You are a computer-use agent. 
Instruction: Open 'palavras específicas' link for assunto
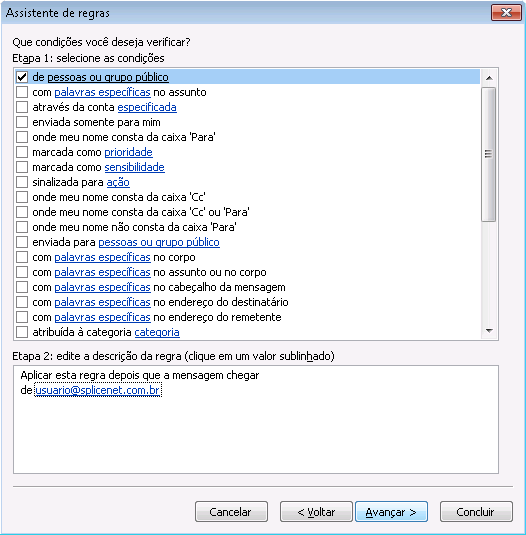pyautogui.click(x=102, y=92)
